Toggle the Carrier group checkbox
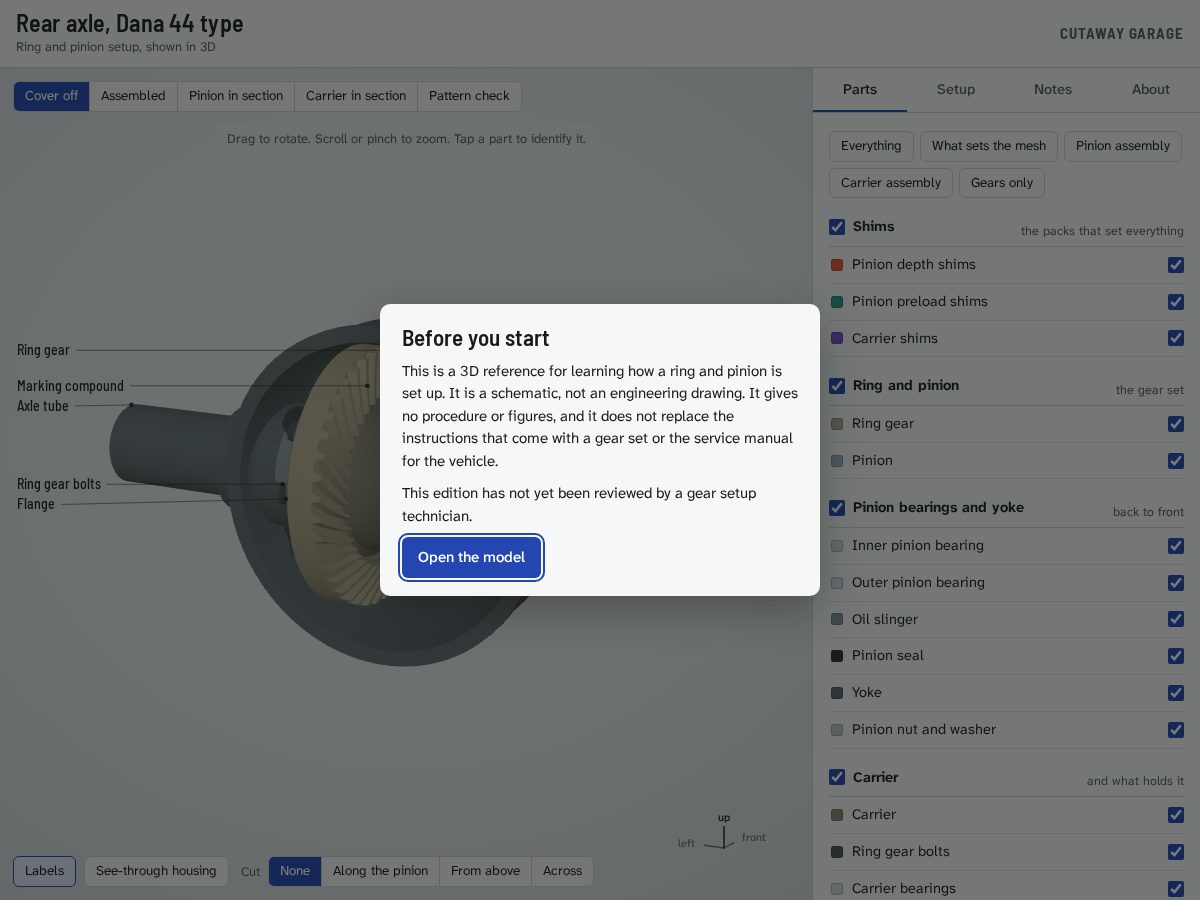1200x900 pixels. pyautogui.click(x=837, y=778)
